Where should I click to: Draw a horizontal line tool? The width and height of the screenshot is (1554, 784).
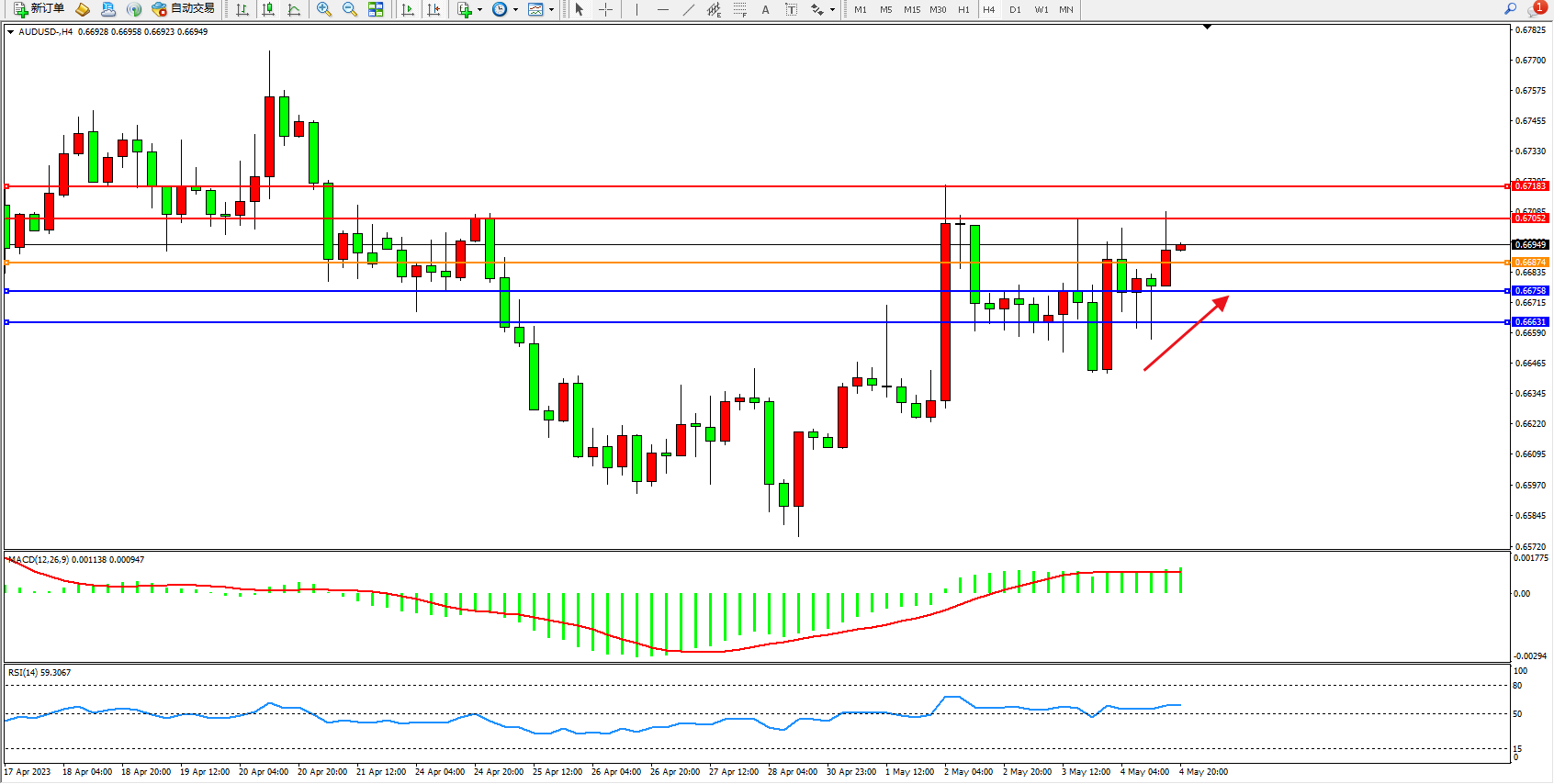click(663, 9)
